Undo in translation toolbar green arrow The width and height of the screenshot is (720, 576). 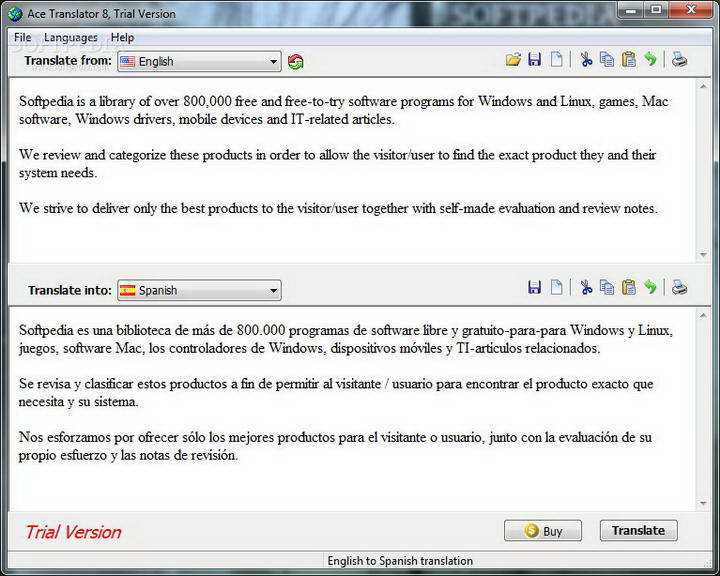click(x=650, y=287)
